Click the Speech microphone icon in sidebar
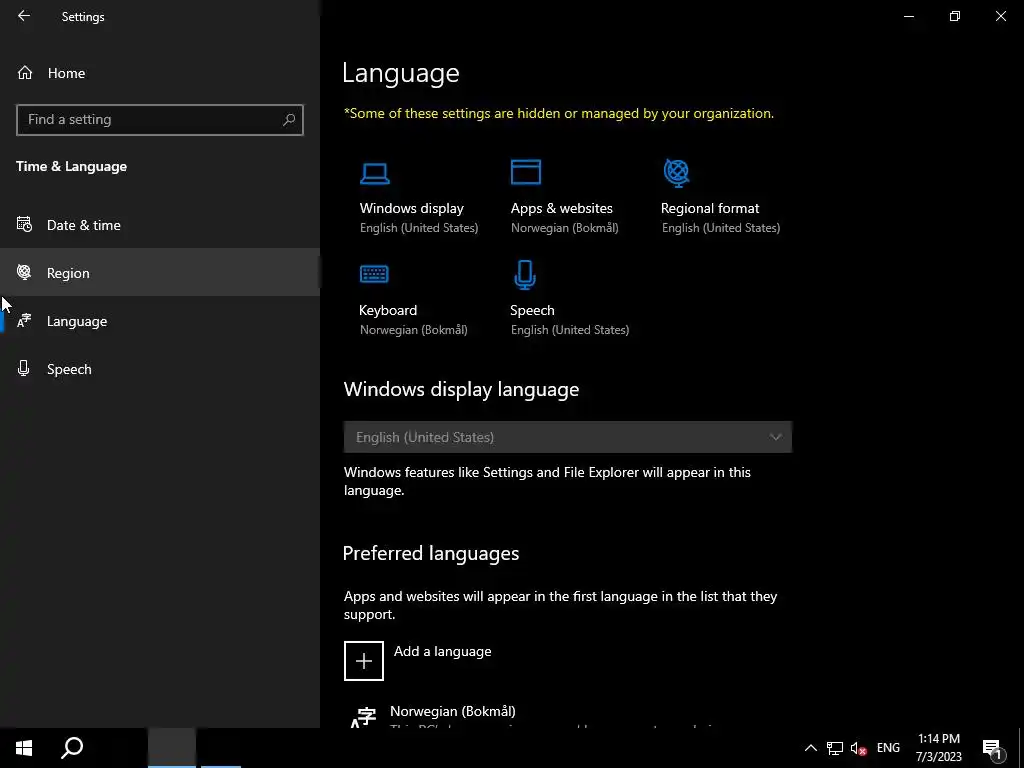 click(24, 368)
